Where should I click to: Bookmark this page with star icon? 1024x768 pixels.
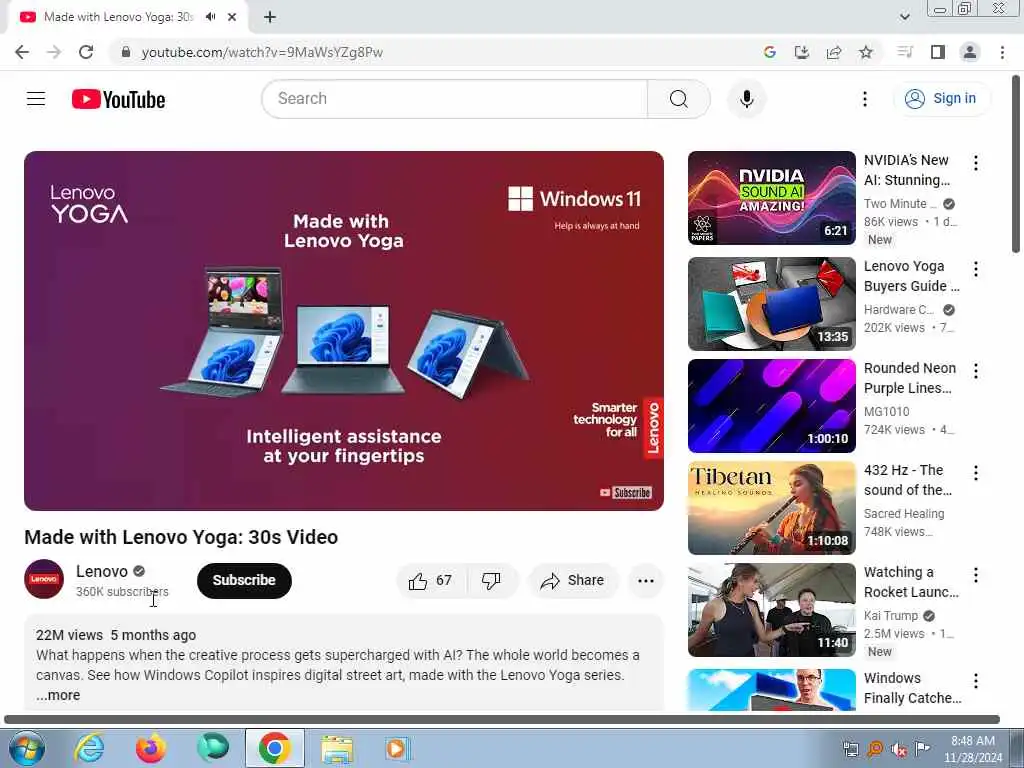[x=866, y=52]
